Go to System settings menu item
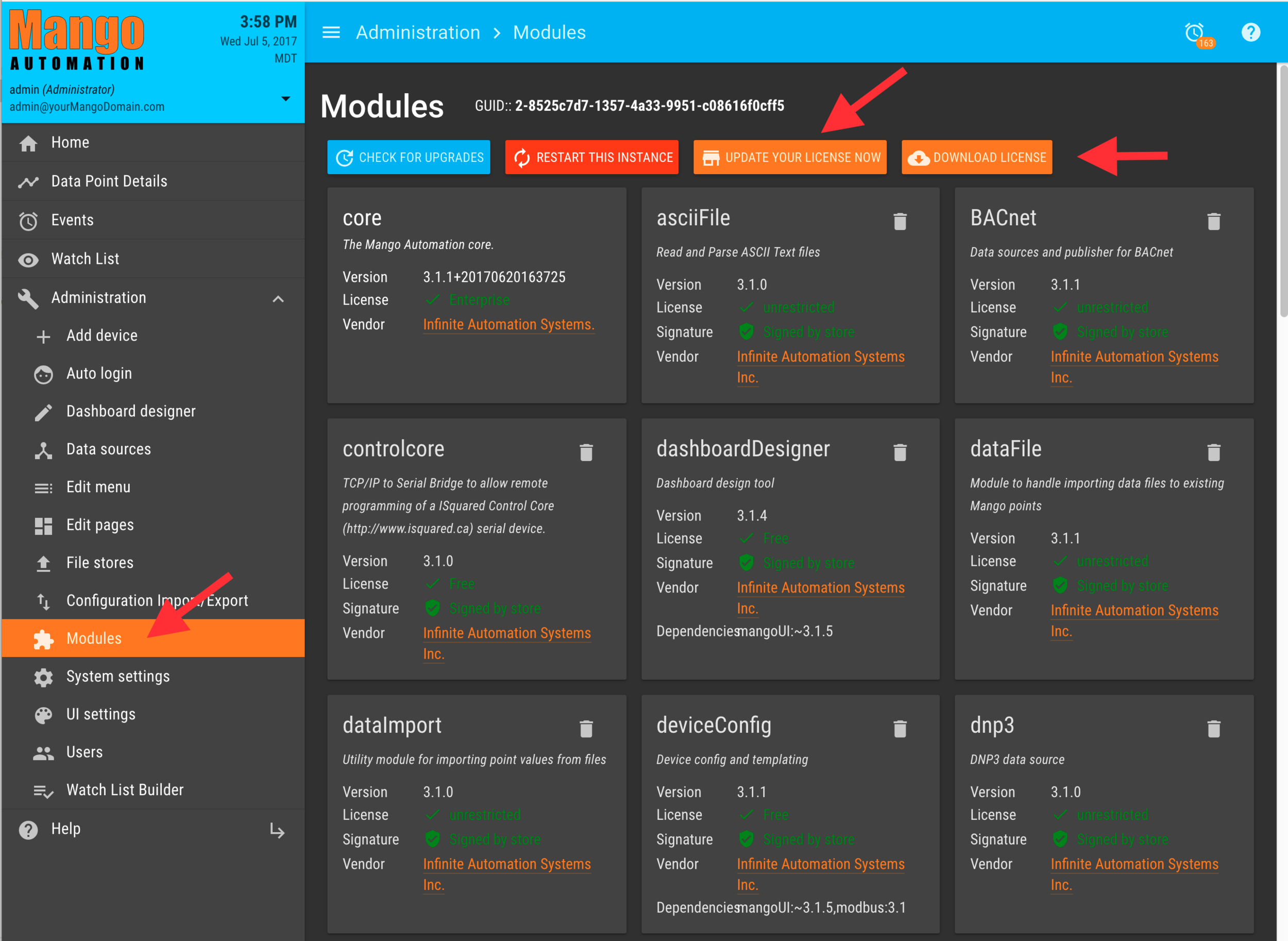The width and height of the screenshot is (1288, 941). 118,676
